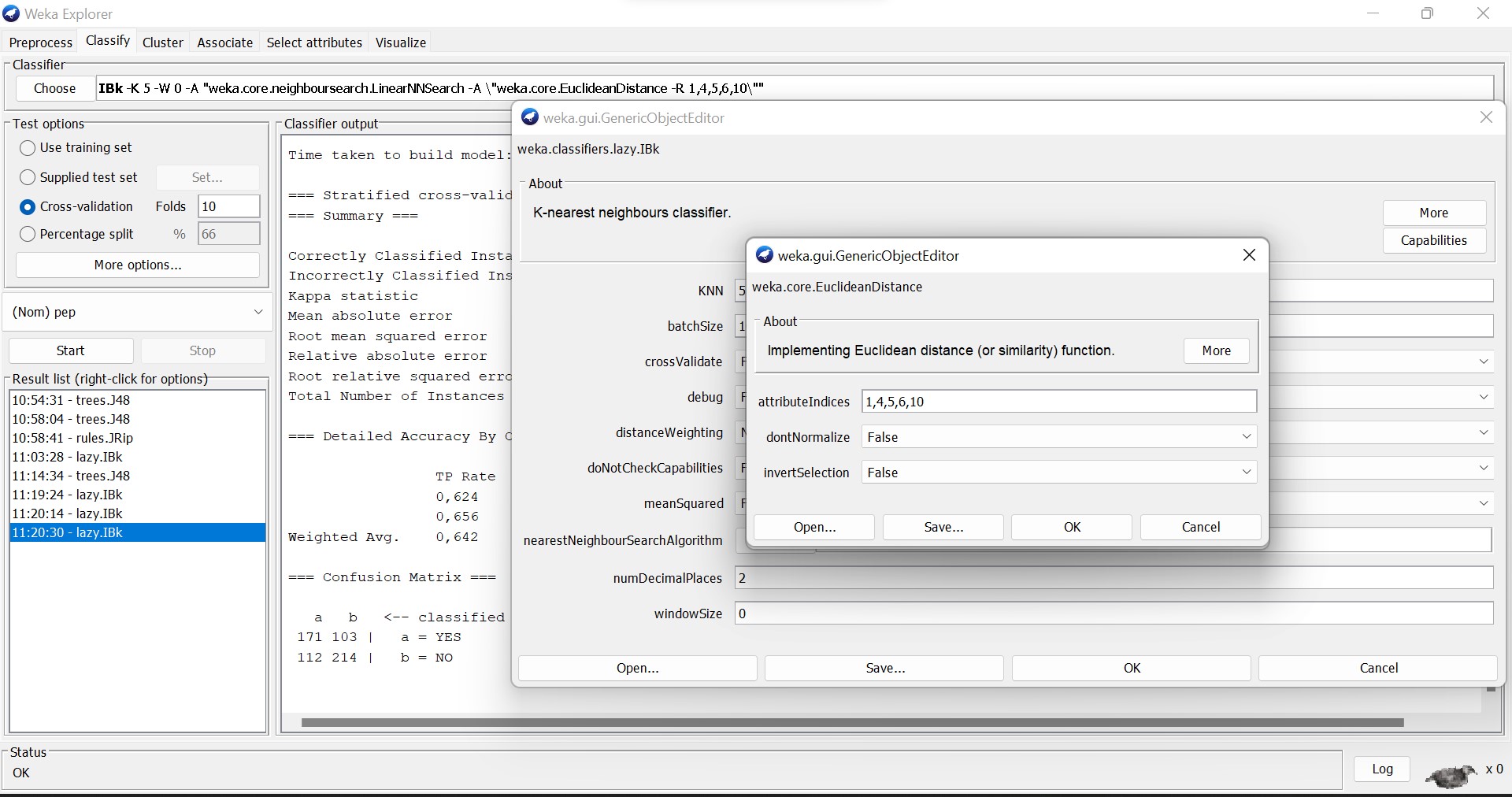Open the (Nom) pep class attribute dropdown

(137, 313)
